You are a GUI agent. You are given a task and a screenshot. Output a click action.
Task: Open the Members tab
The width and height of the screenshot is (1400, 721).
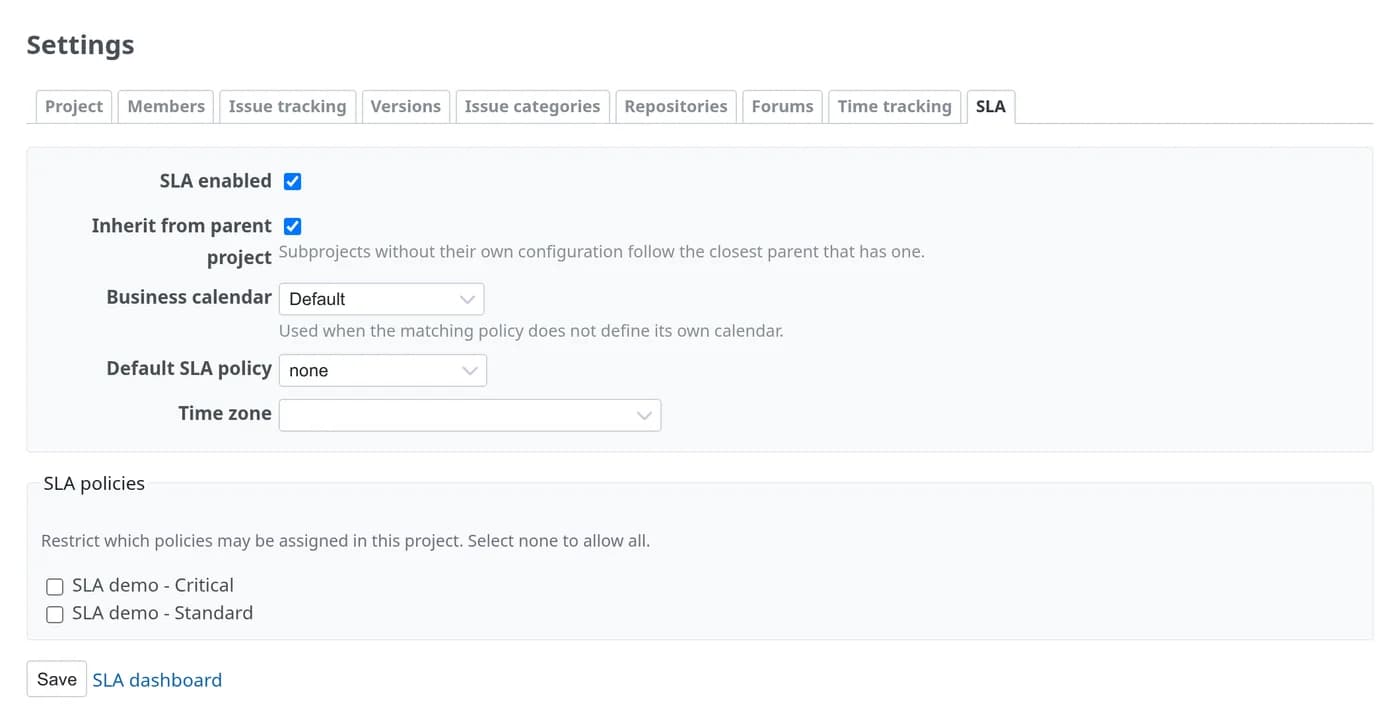point(166,106)
